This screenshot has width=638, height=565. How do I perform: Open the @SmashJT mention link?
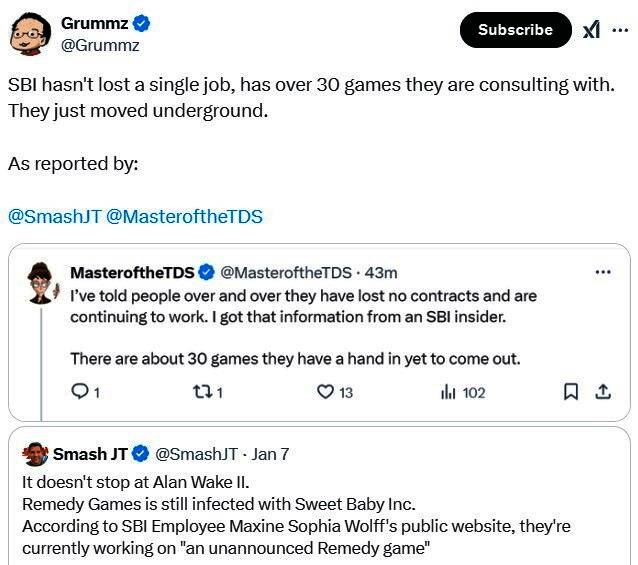[53, 216]
